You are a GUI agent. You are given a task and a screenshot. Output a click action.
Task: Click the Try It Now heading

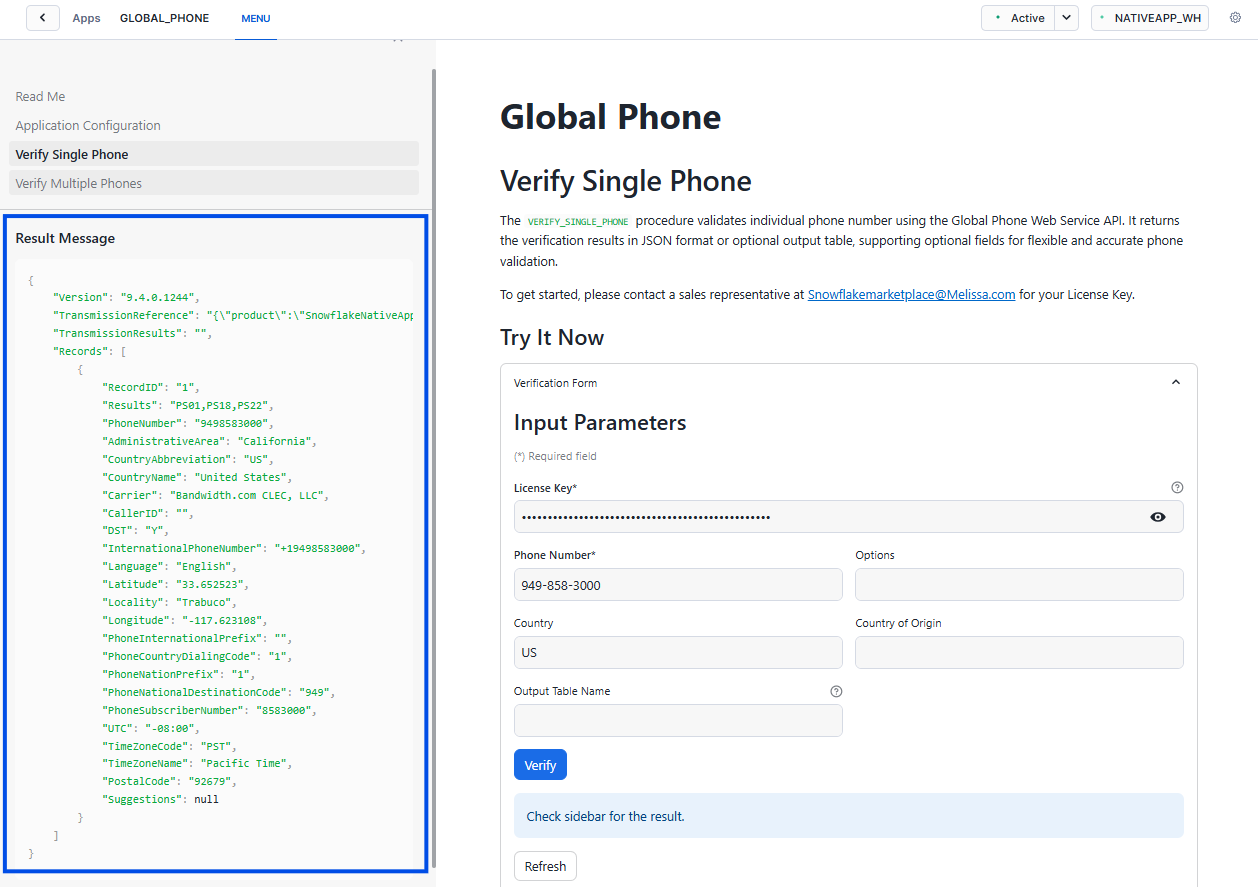pos(552,337)
